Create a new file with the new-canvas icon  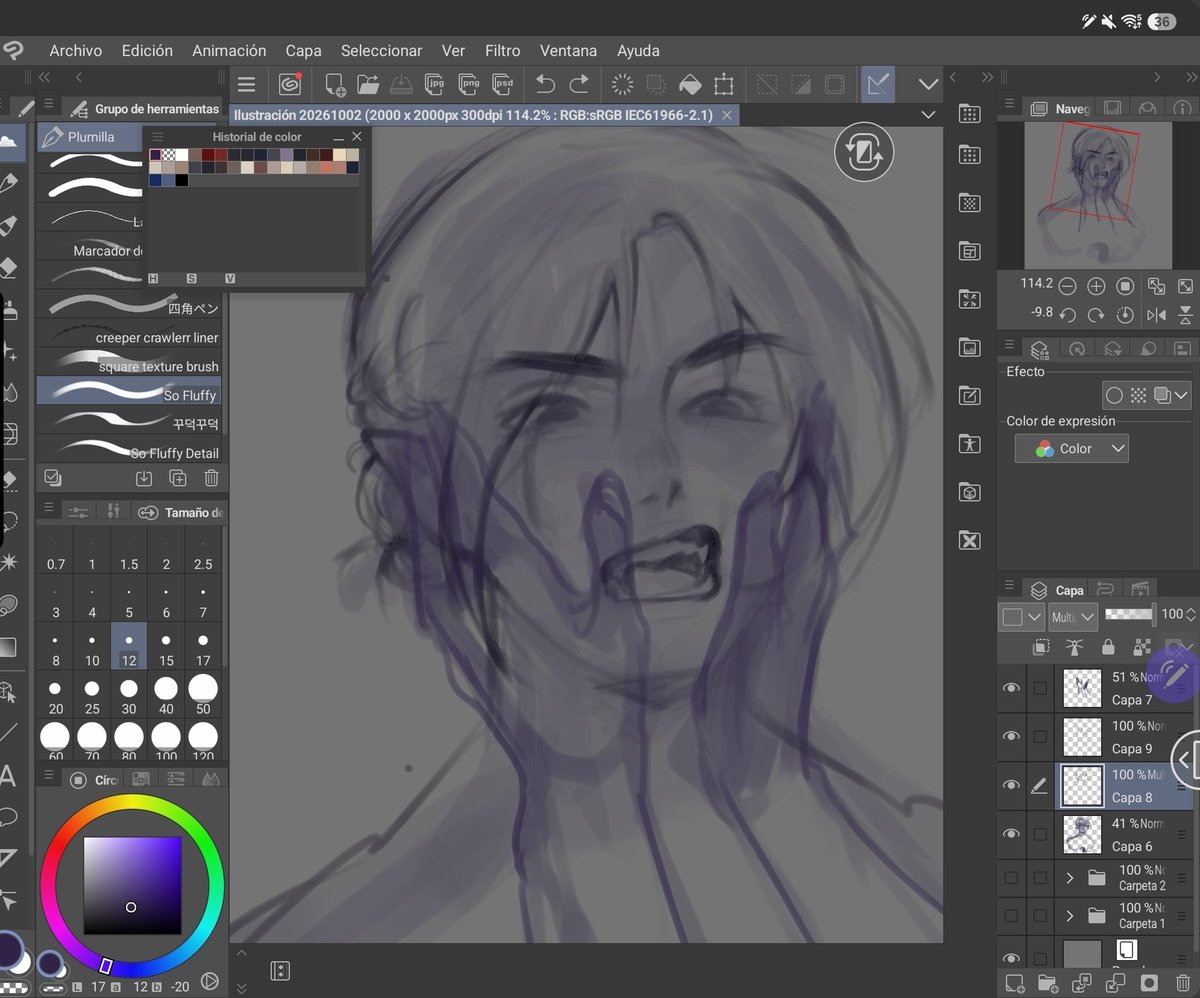335,84
